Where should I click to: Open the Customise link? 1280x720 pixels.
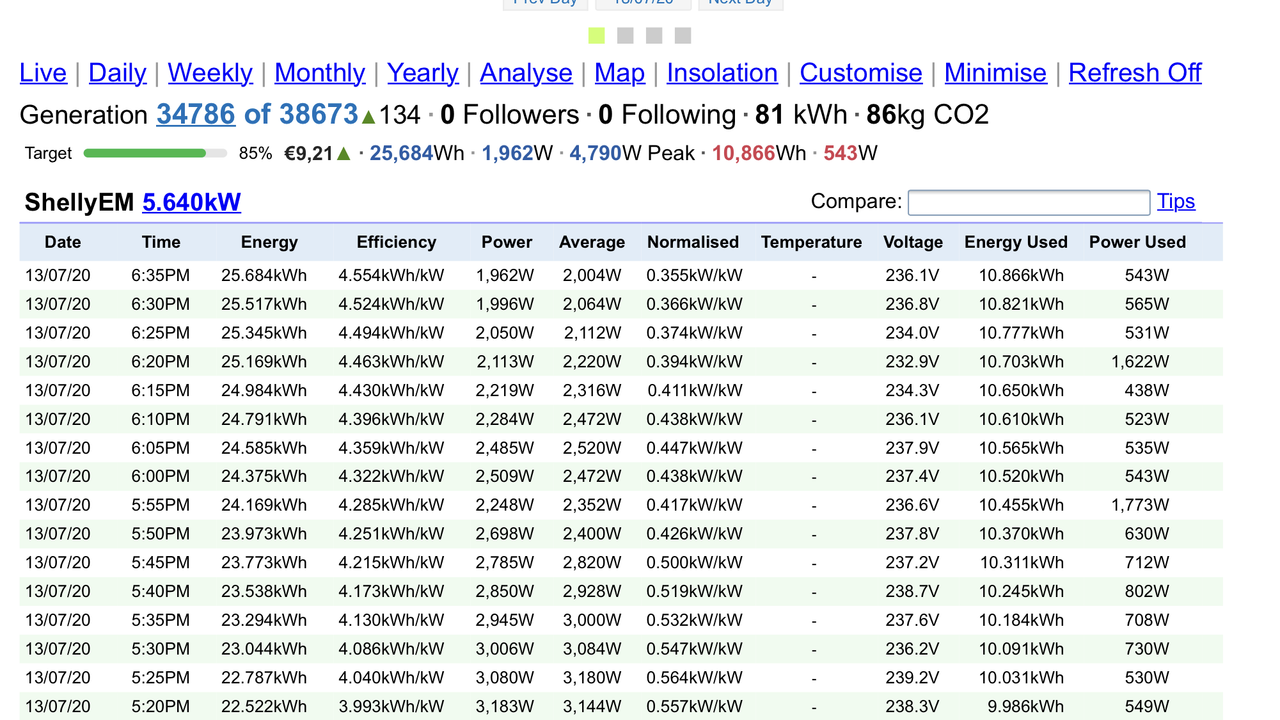pos(861,73)
